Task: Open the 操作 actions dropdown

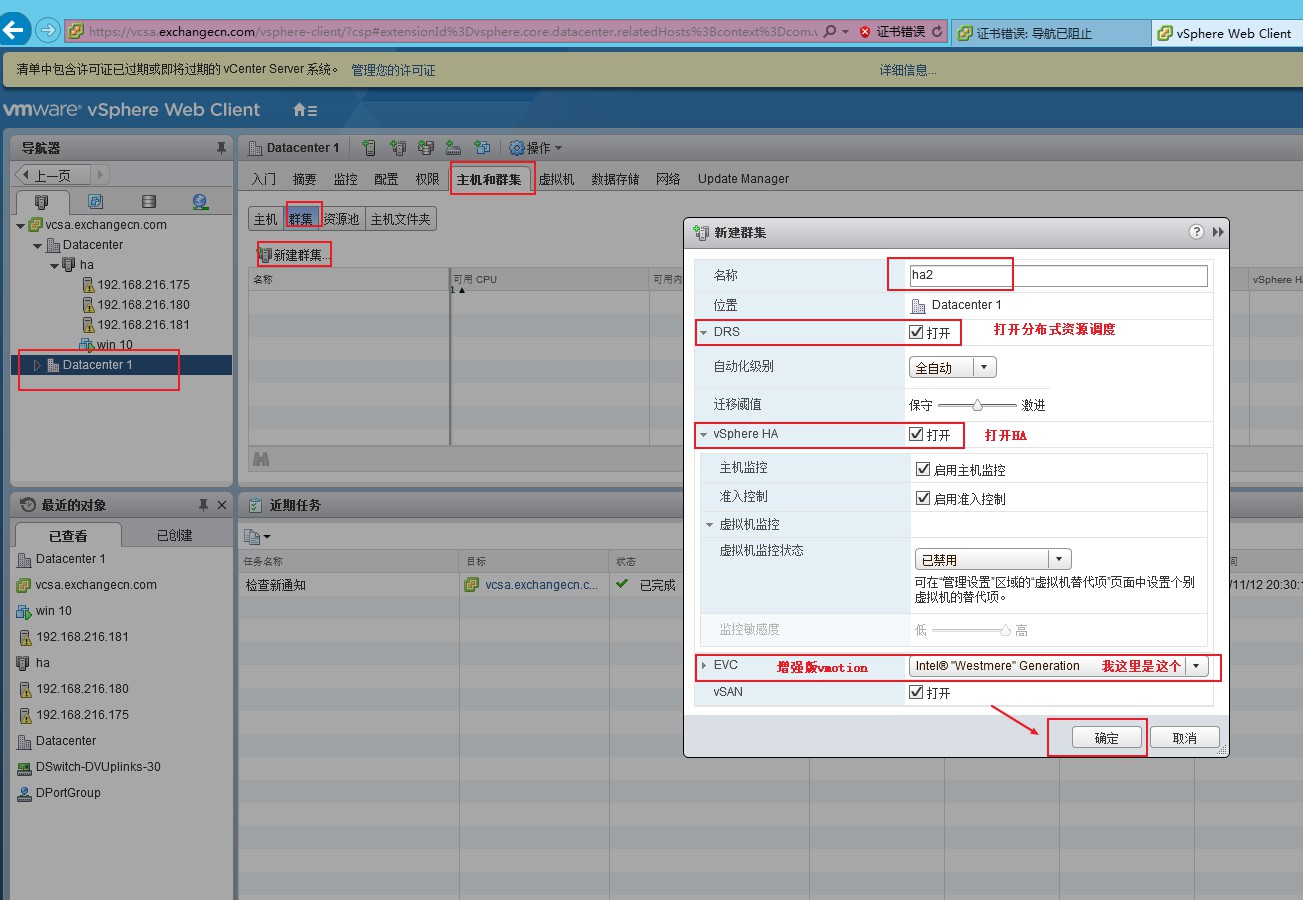Action: point(536,148)
